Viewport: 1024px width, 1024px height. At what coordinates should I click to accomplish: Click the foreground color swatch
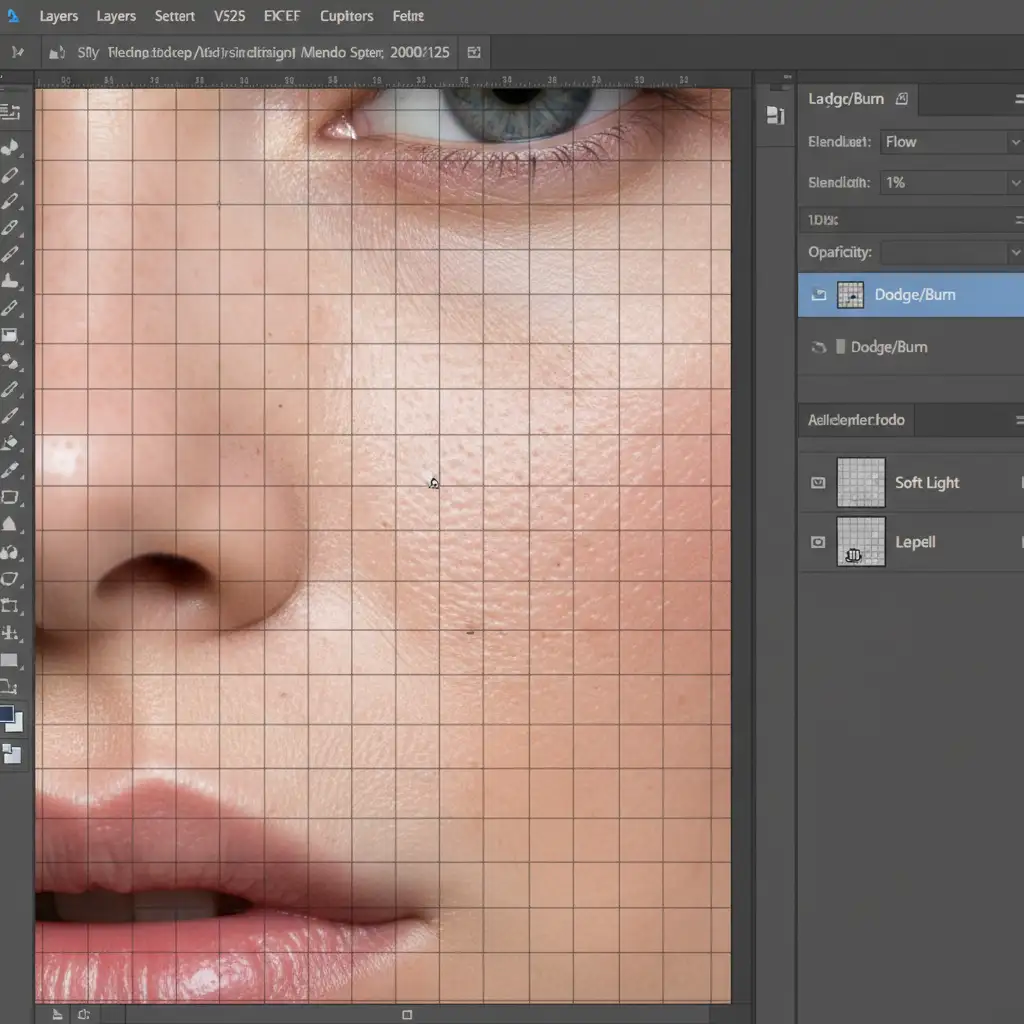tap(7, 715)
